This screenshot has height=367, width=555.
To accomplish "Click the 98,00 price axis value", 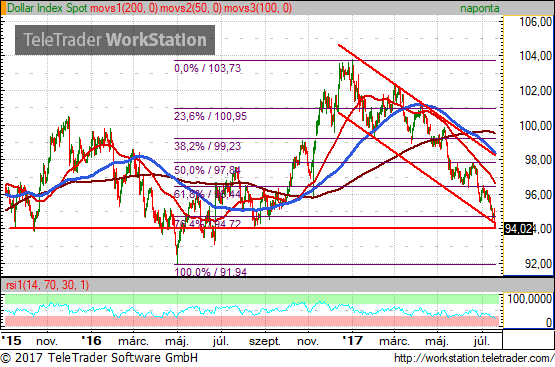I will [x=538, y=160].
